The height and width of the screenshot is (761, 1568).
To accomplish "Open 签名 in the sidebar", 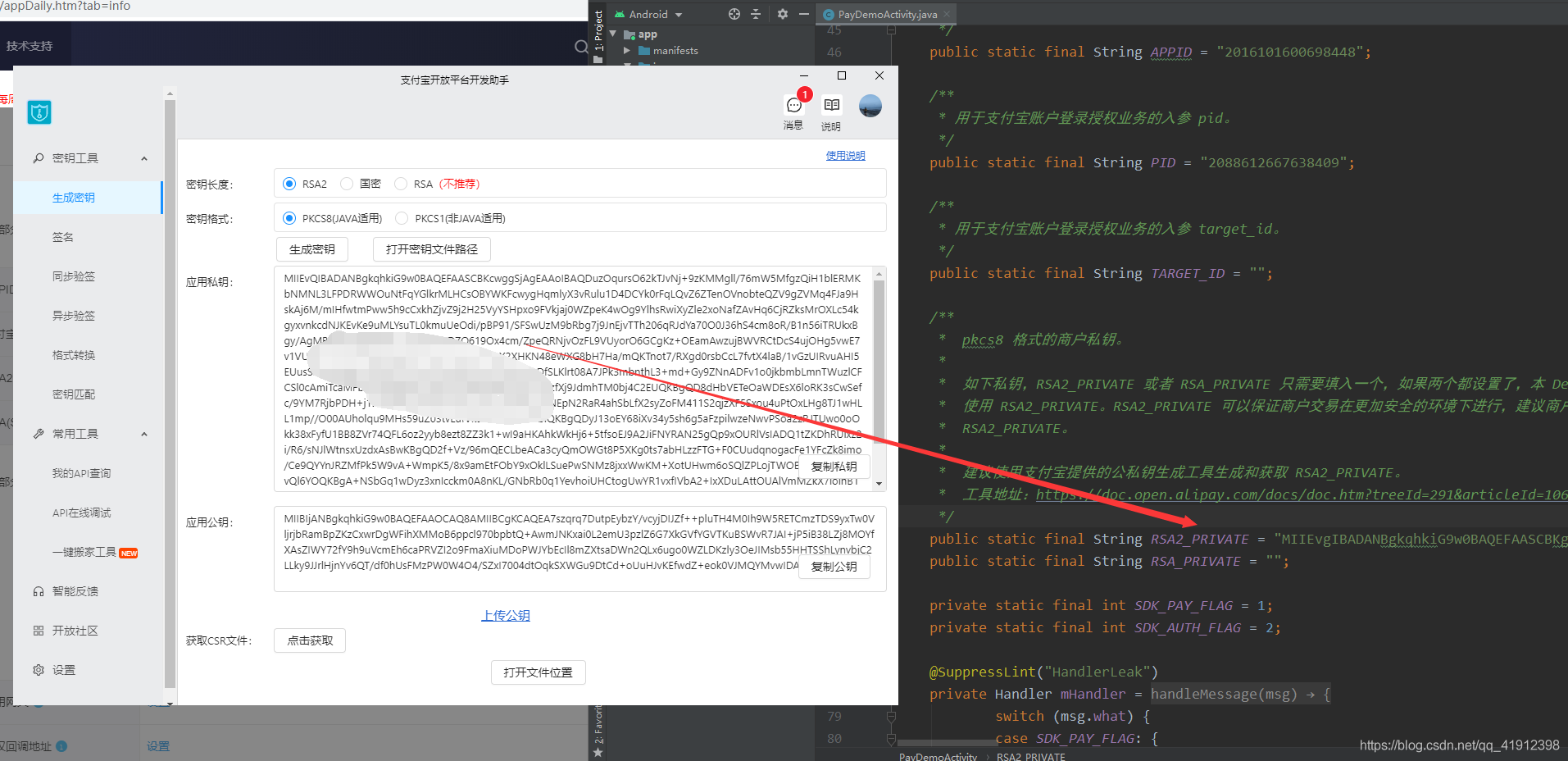I will (63, 237).
